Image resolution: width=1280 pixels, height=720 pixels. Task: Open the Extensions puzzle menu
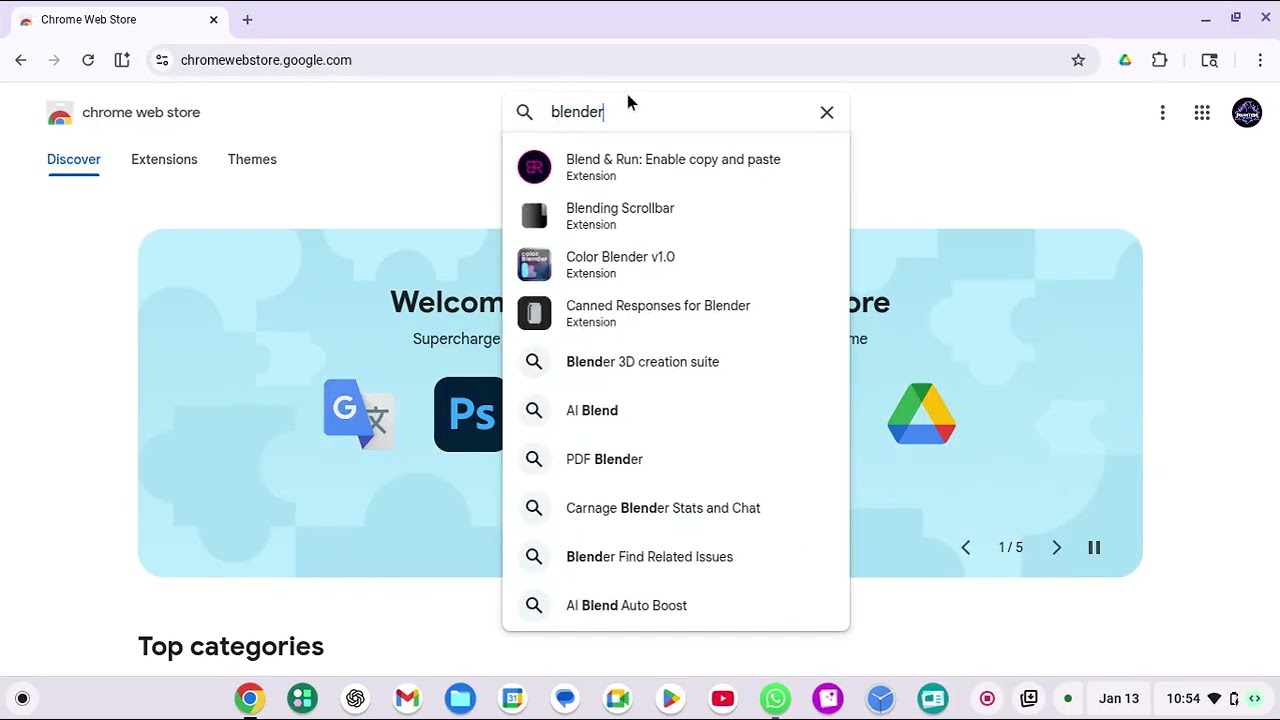[x=1160, y=60]
